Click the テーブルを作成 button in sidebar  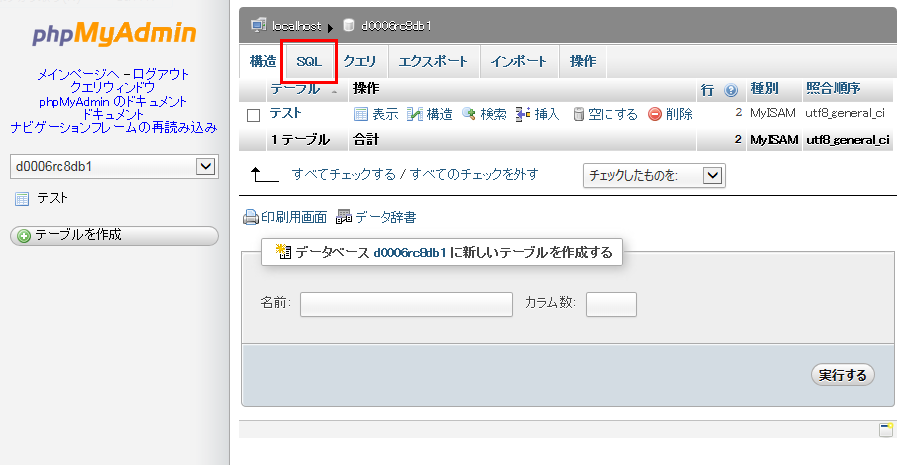tap(114, 235)
